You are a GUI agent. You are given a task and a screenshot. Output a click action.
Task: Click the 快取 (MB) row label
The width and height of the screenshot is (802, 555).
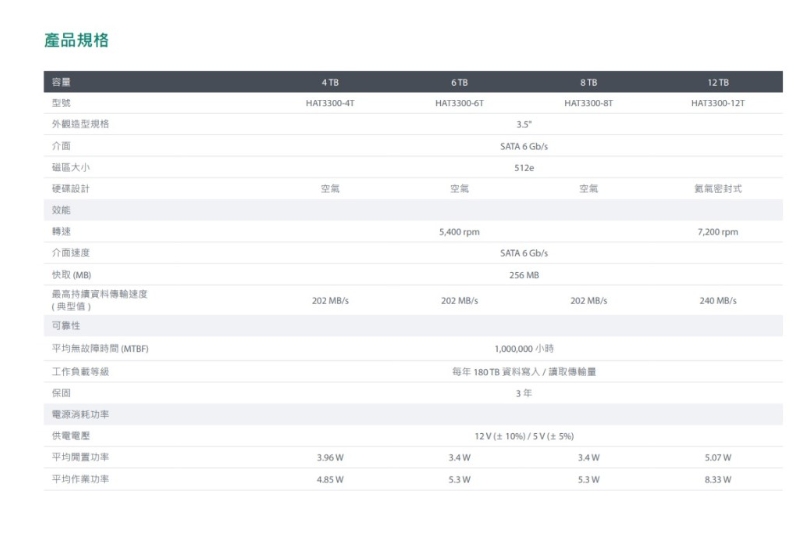pyautogui.click(x=72, y=275)
